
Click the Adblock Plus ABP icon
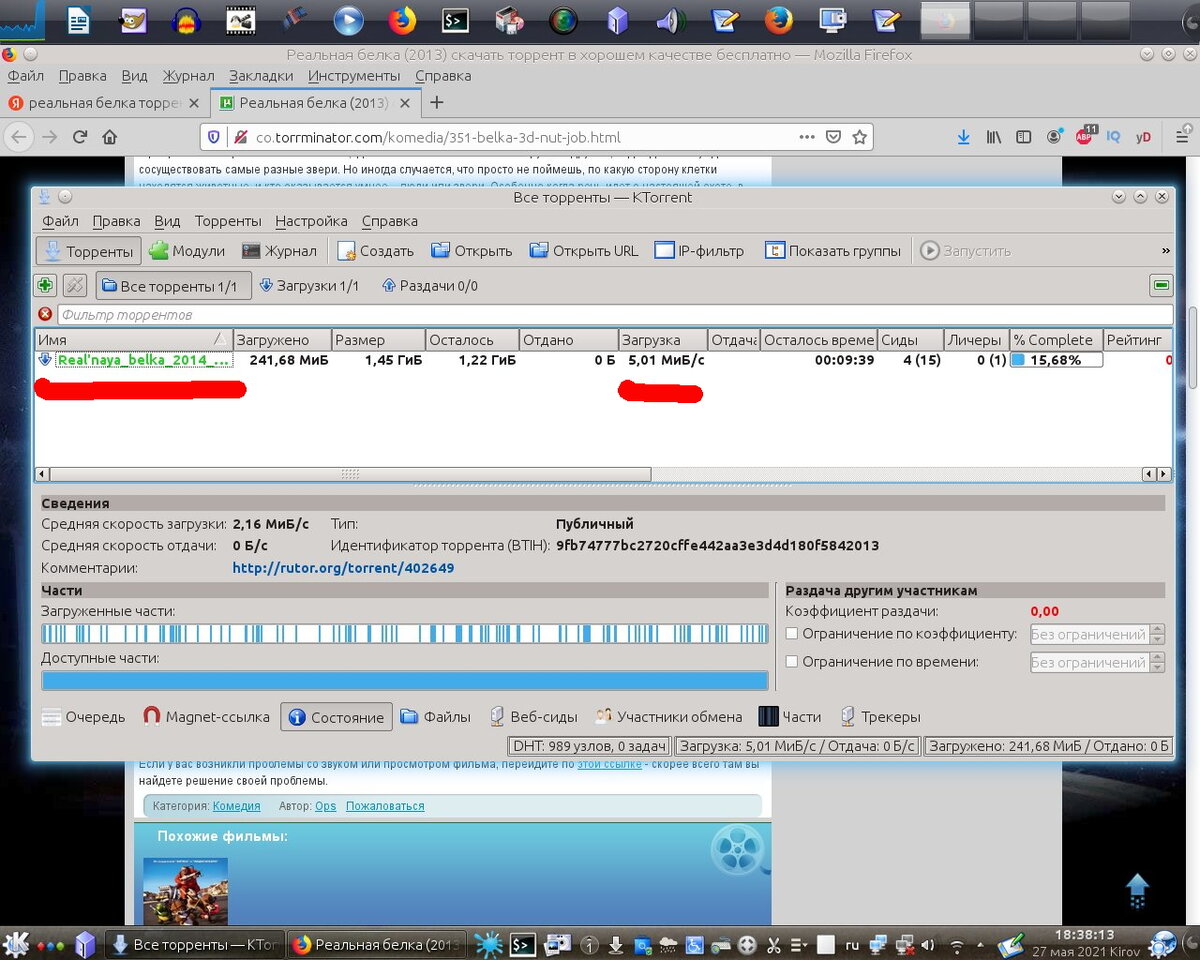(1085, 137)
